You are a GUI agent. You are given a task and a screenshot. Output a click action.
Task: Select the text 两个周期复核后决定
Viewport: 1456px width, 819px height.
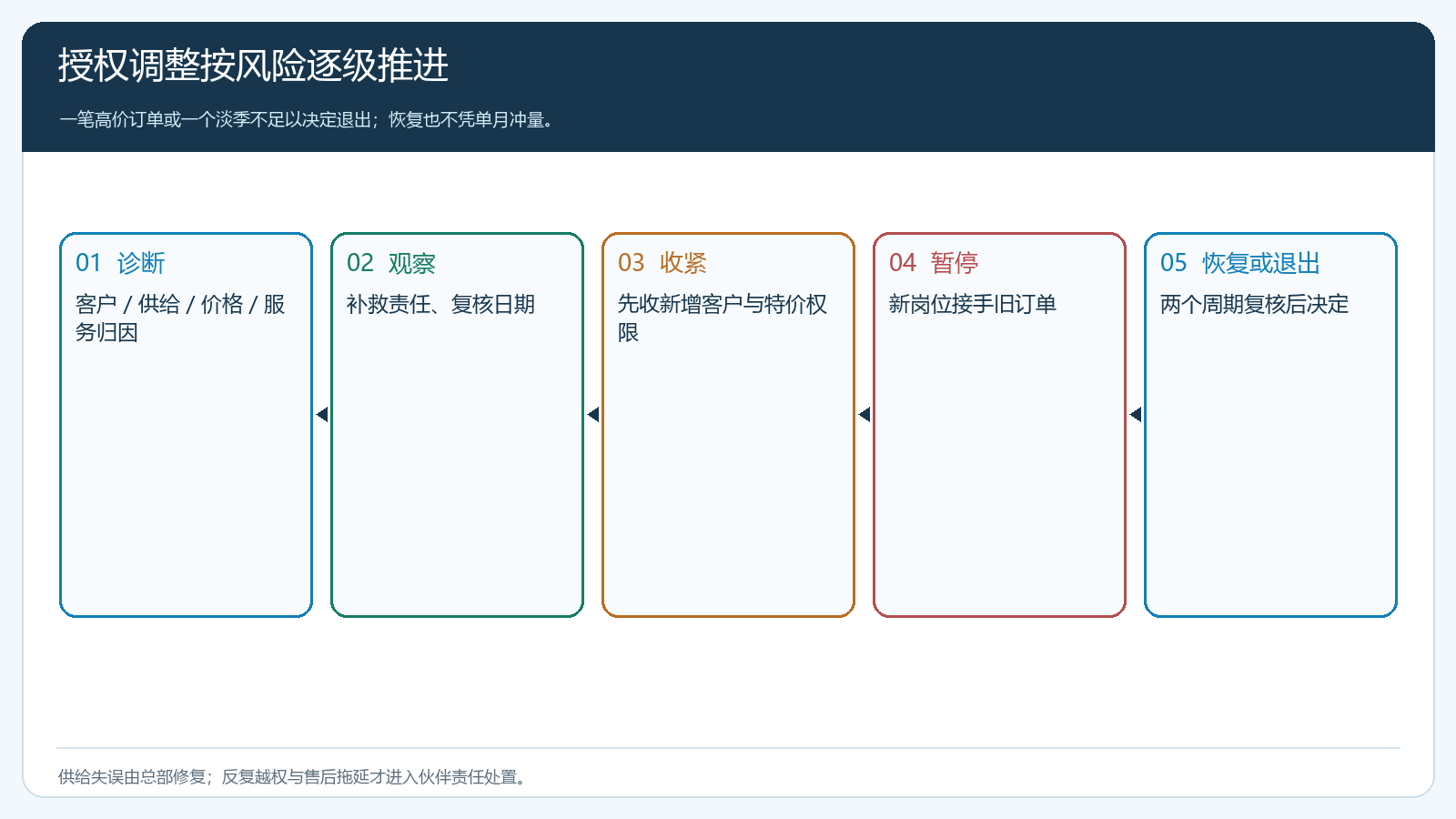point(1255,304)
